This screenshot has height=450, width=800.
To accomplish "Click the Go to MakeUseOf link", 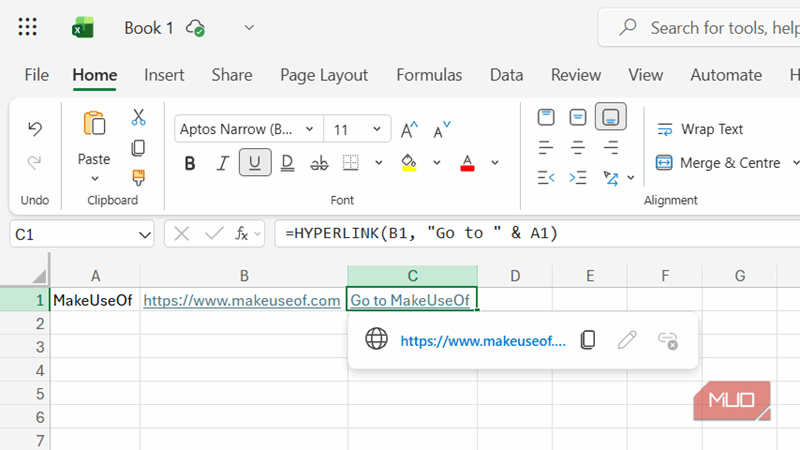I will [x=410, y=300].
